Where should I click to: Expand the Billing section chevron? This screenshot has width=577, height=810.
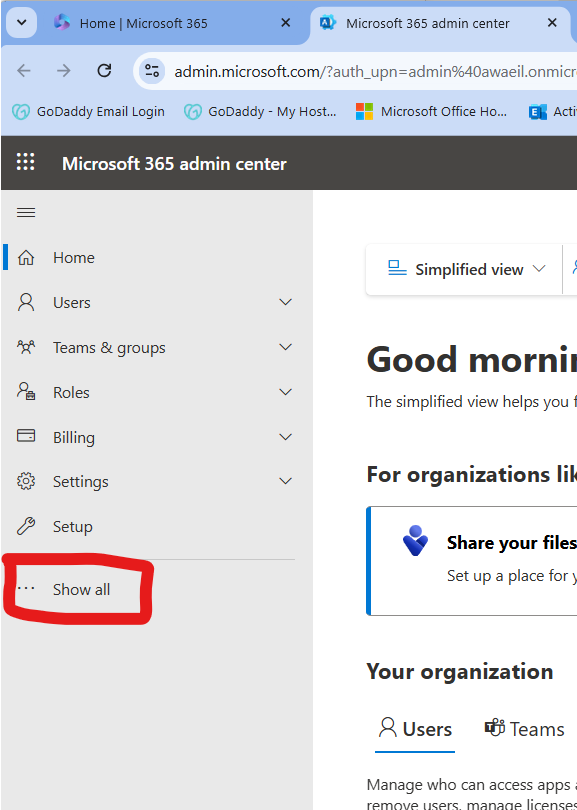285,437
